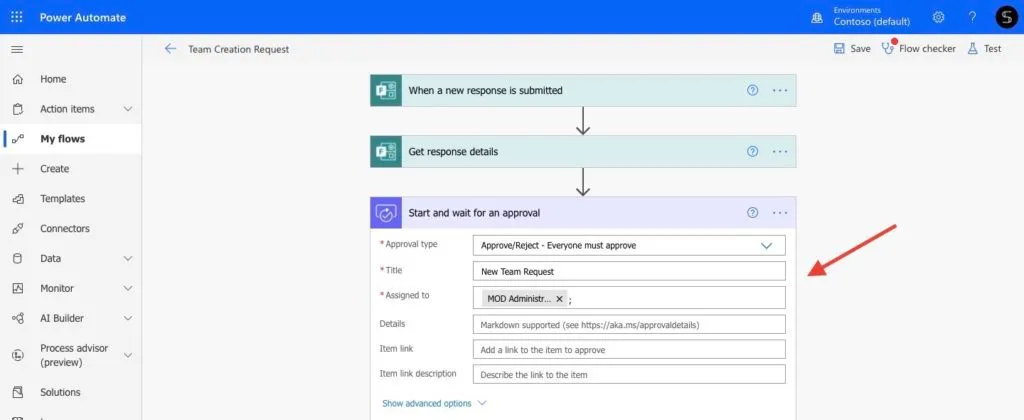Expand the Data chevron
1024x420 pixels.
[128, 259]
